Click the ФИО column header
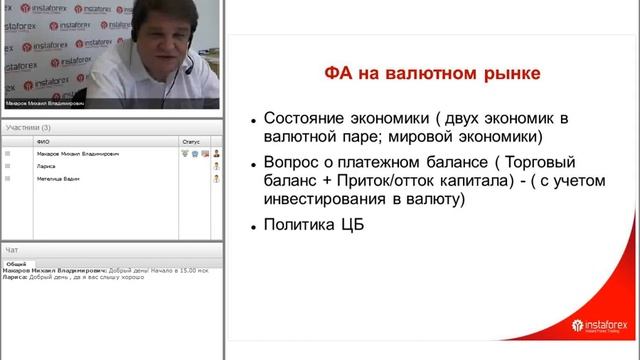 106,142
